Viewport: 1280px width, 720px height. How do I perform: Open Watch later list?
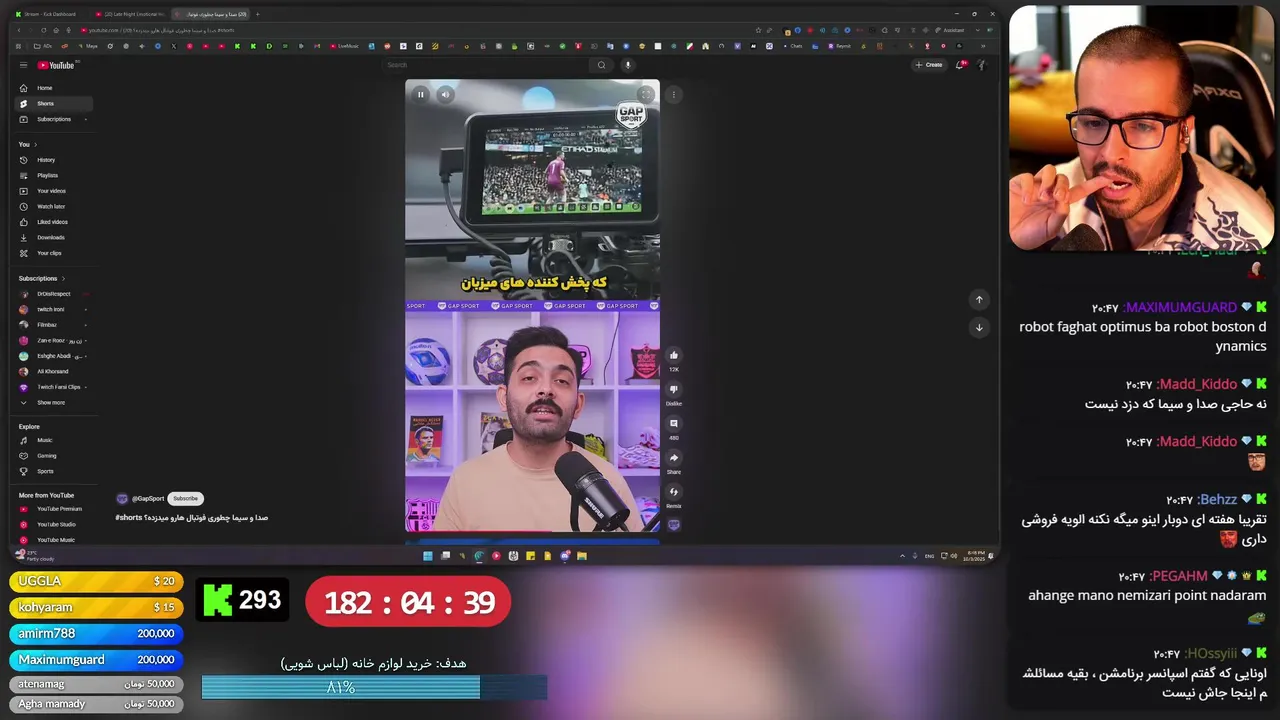click(54, 206)
